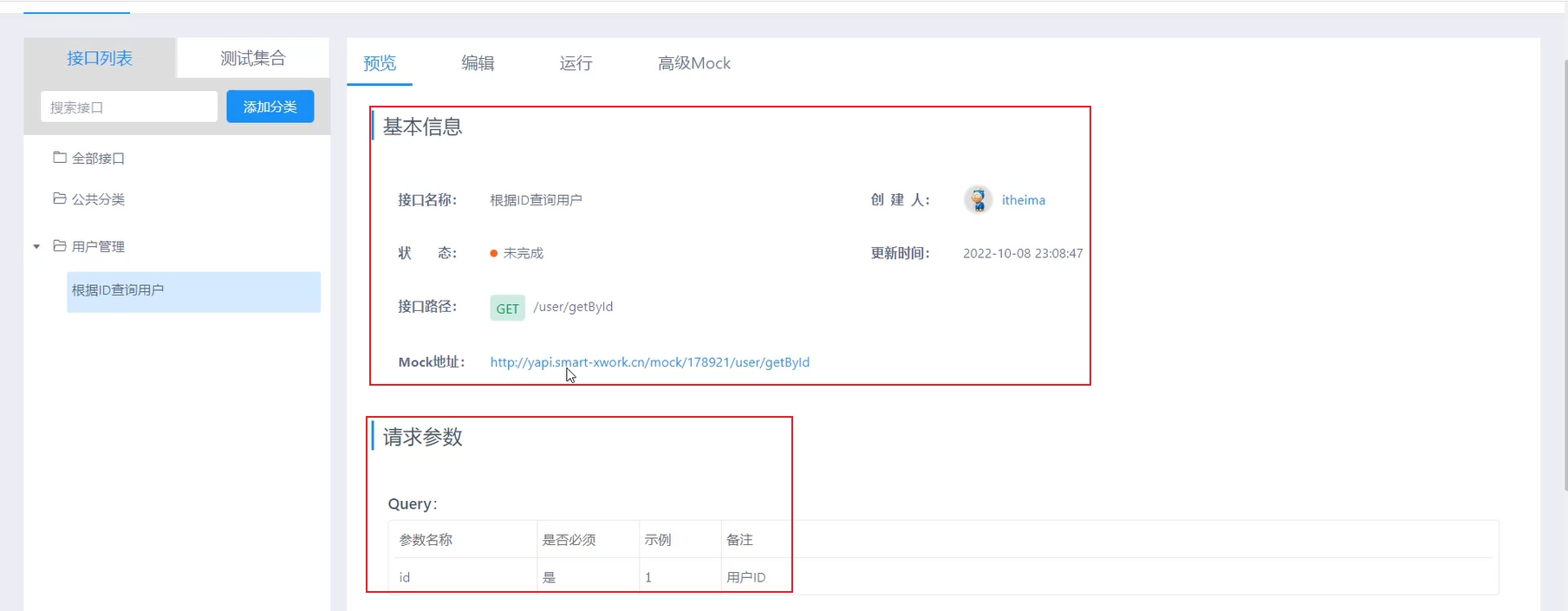Open the Mock地址 URL link
This screenshot has height=611, width=1568.
click(x=649, y=362)
